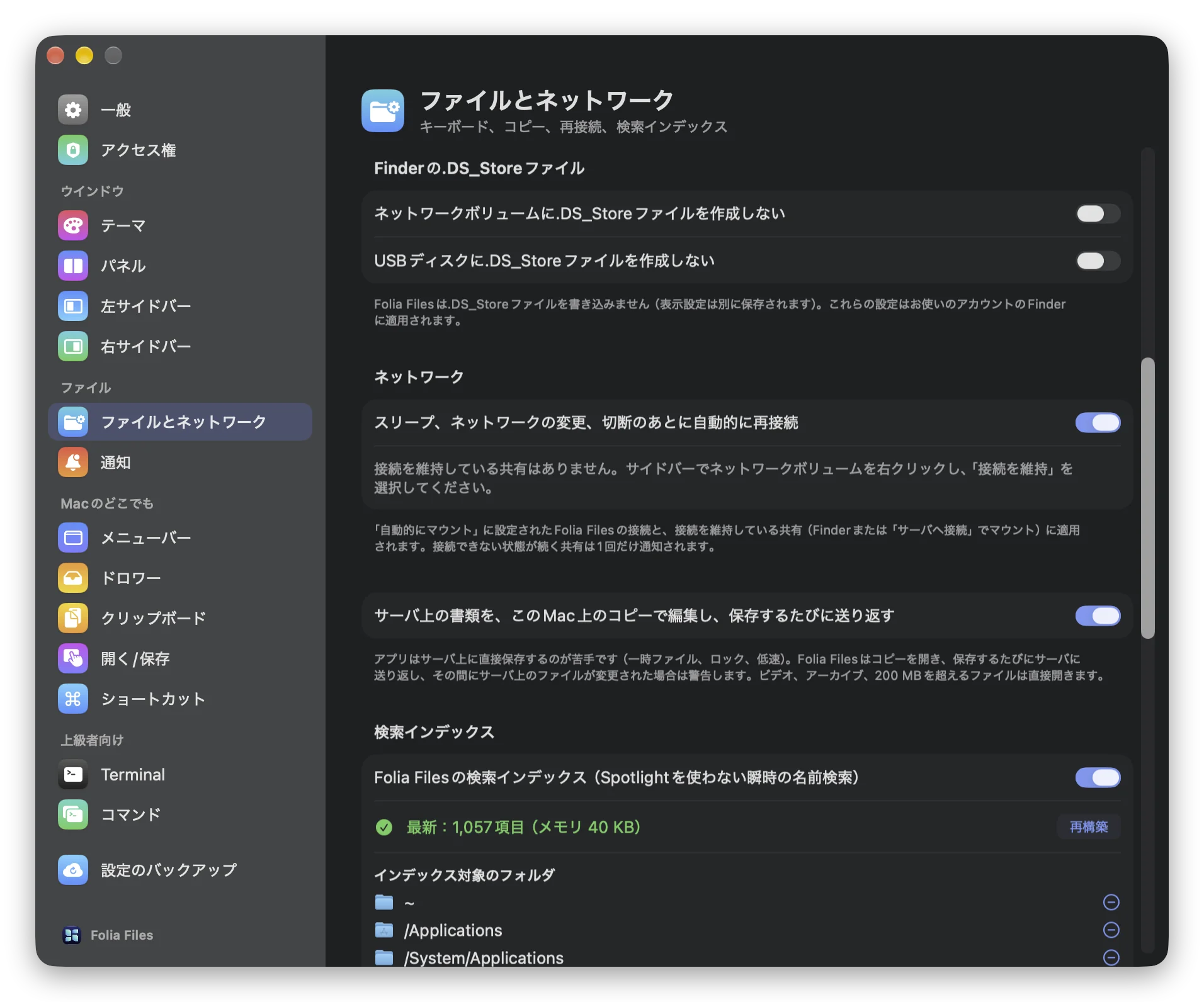Click the Macのどこでも sidebar group label
Screen dimensions: 1204x1002
coord(107,504)
